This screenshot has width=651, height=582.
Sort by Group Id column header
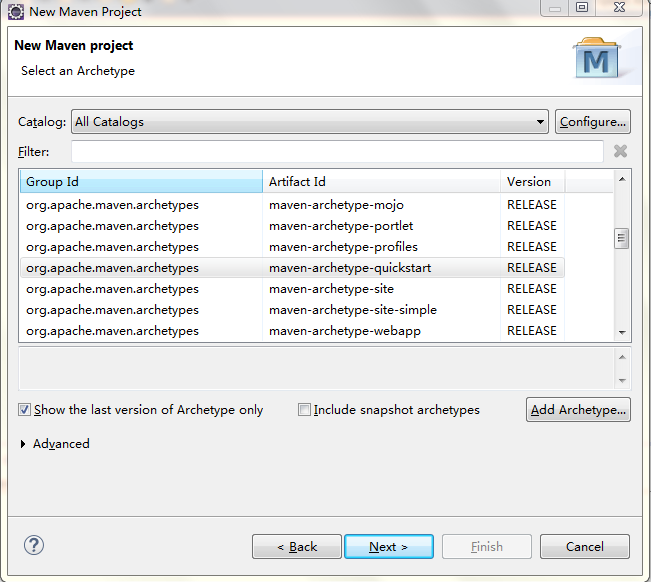coord(141,181)
